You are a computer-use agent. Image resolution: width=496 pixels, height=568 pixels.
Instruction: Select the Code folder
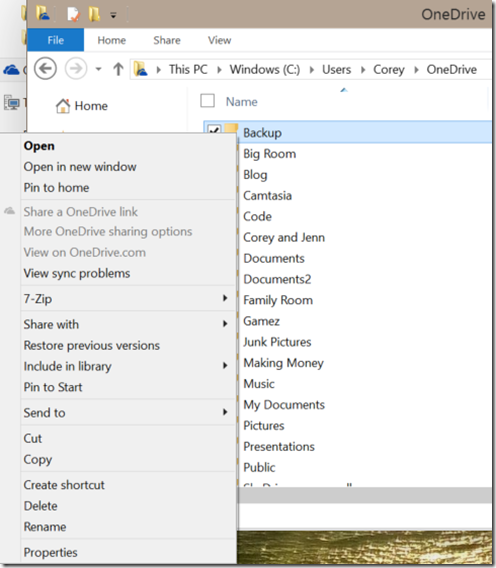click(x=257, y=217)
